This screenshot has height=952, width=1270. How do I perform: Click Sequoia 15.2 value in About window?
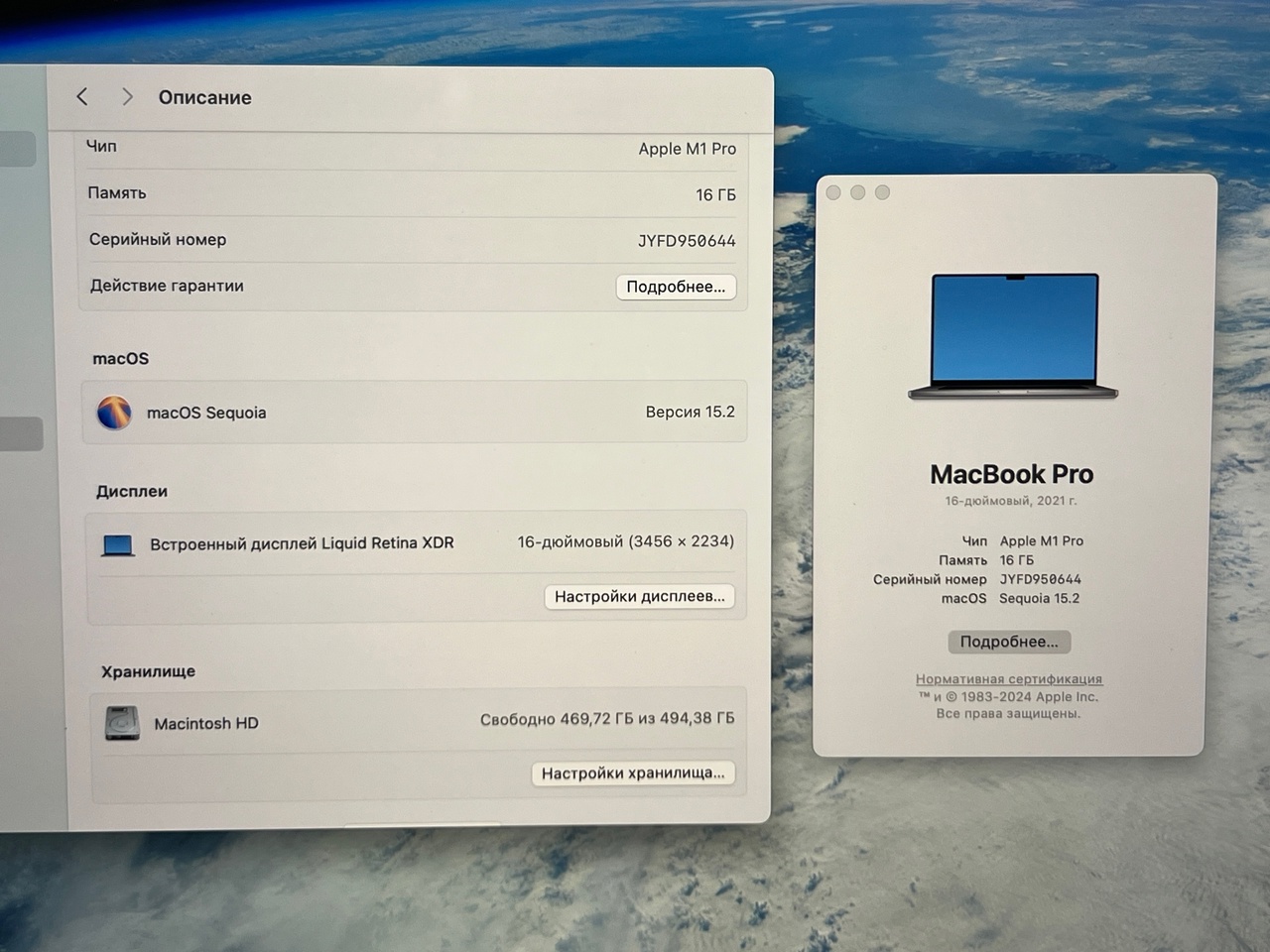click(x=1040, y=598)
